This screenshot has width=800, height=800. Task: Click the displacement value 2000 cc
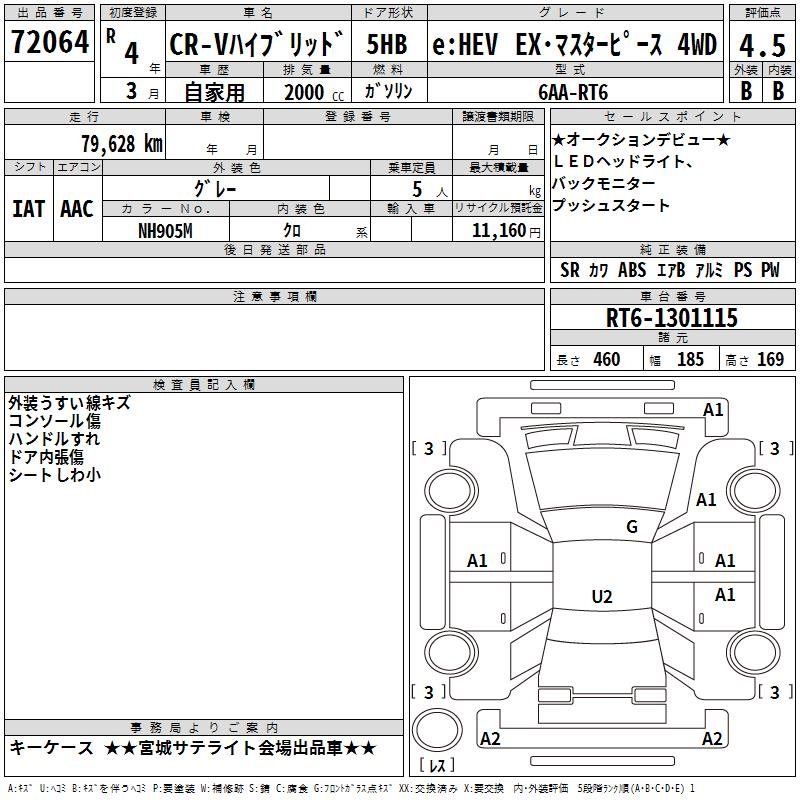(314, 92)
